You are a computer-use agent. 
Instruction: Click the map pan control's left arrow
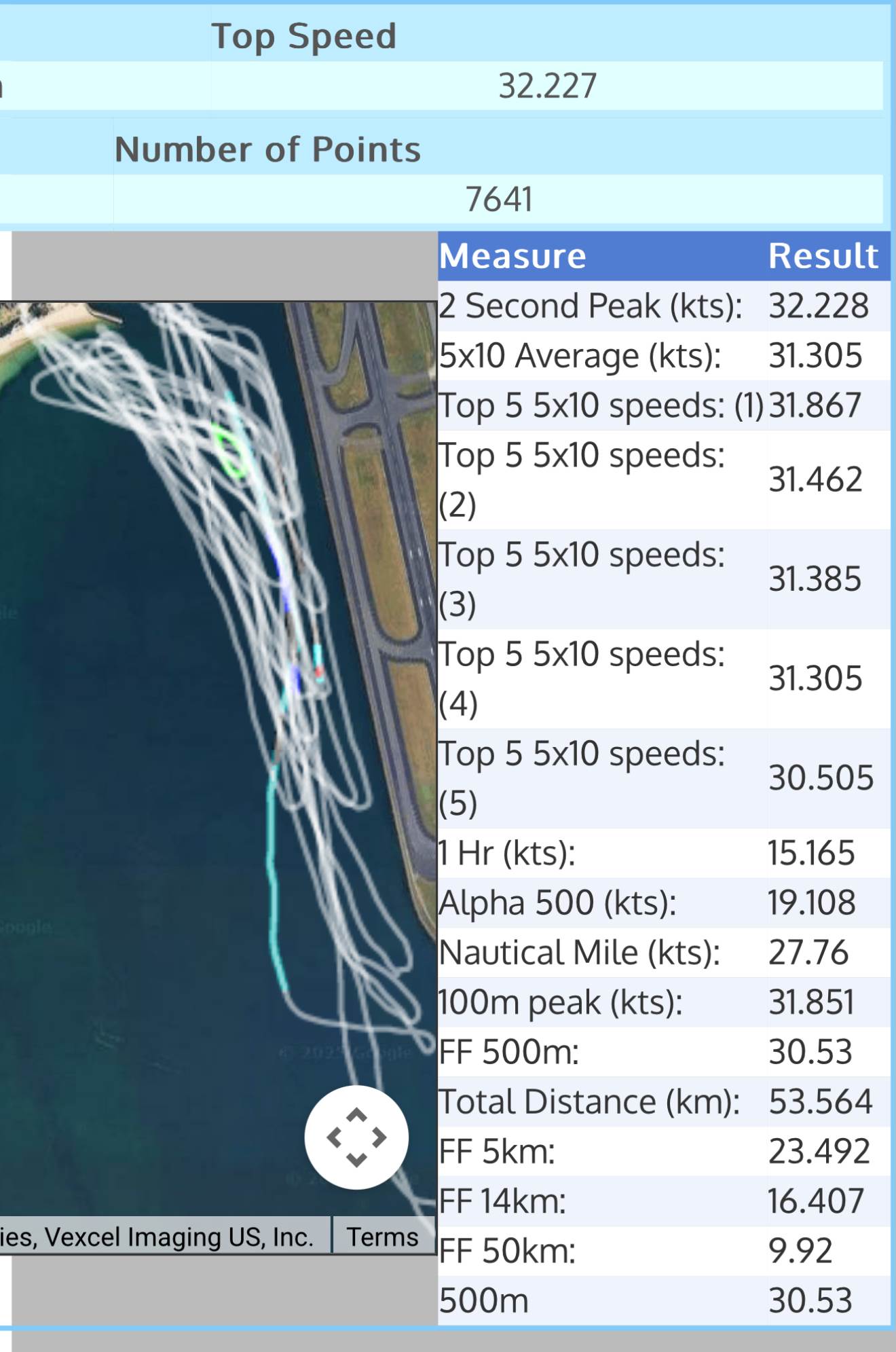(x=333, y=1137)
